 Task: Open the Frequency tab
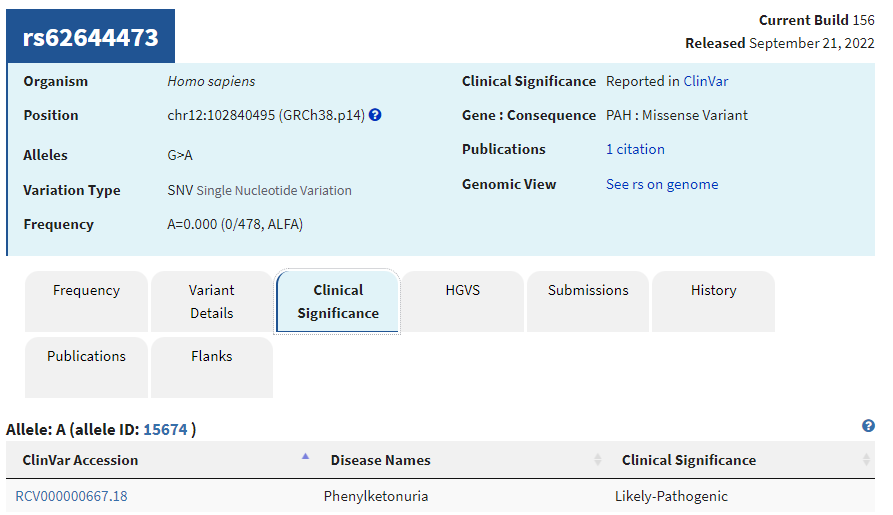point(87,301)
